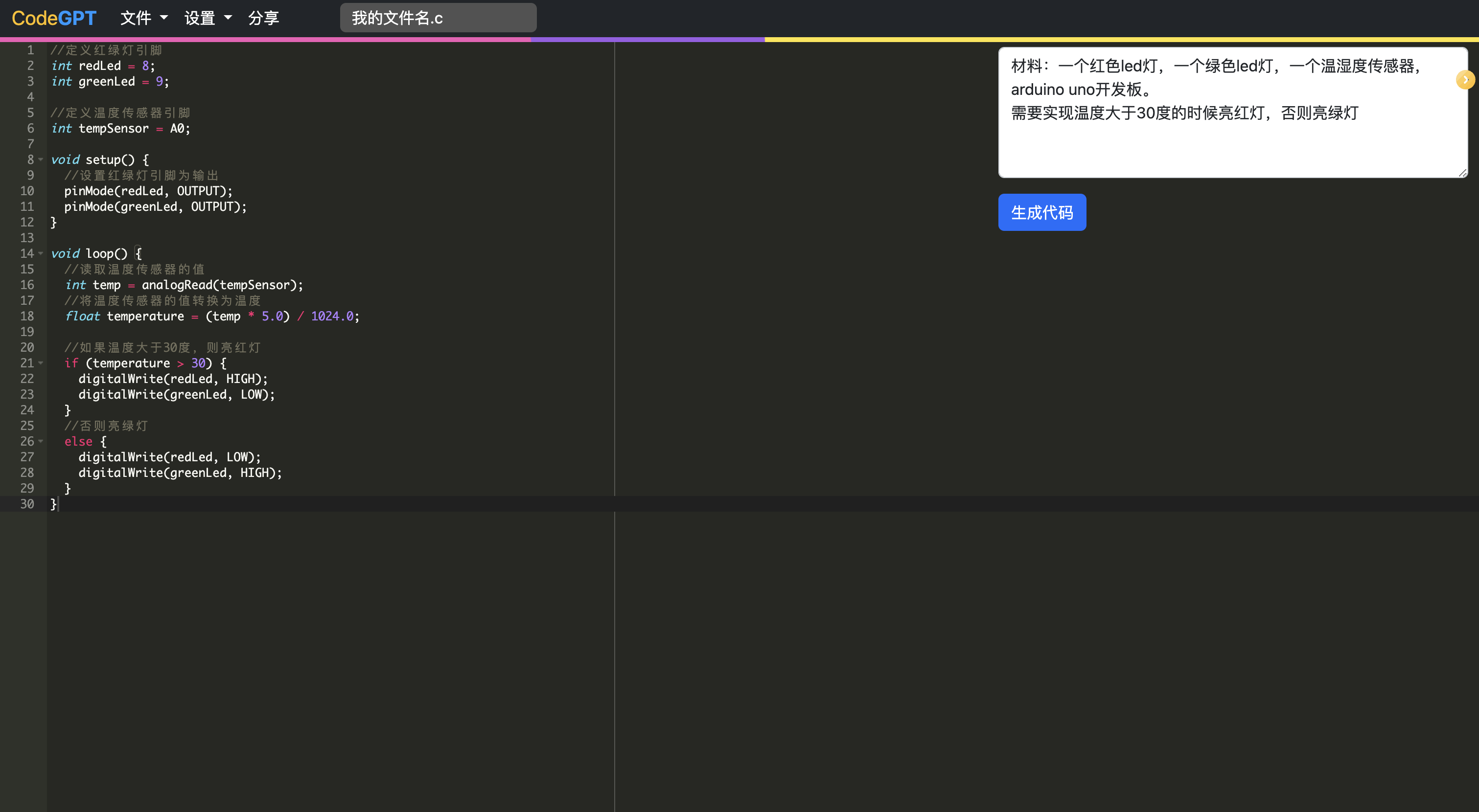Image resolution: width=1479 pixels, height=812 pixels.
Task: Click 'if (temperature > 30) {' line
Action: click(x=145, y=363)
